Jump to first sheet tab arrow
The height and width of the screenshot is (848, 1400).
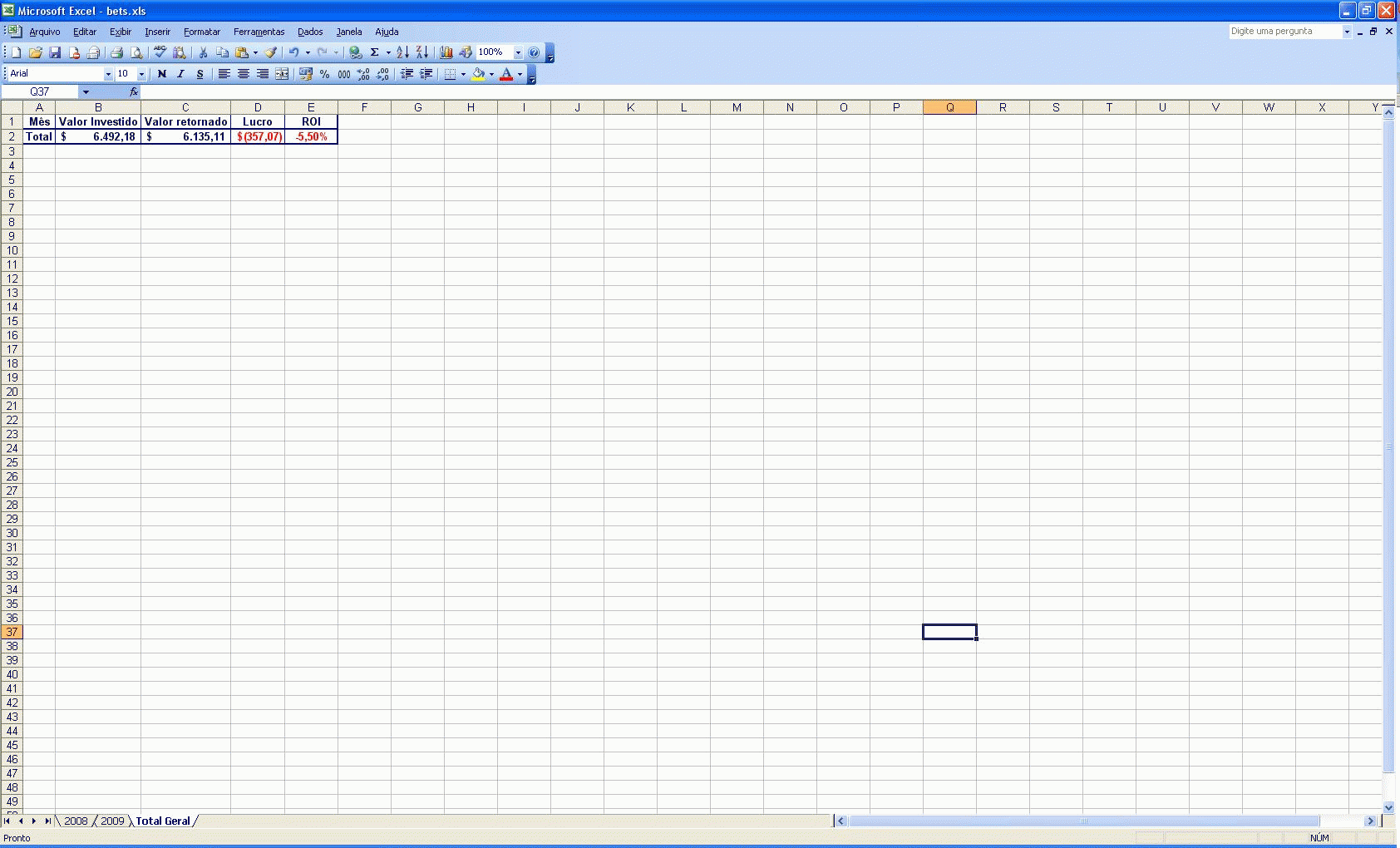pyautogui.click(x=7, y=821)
